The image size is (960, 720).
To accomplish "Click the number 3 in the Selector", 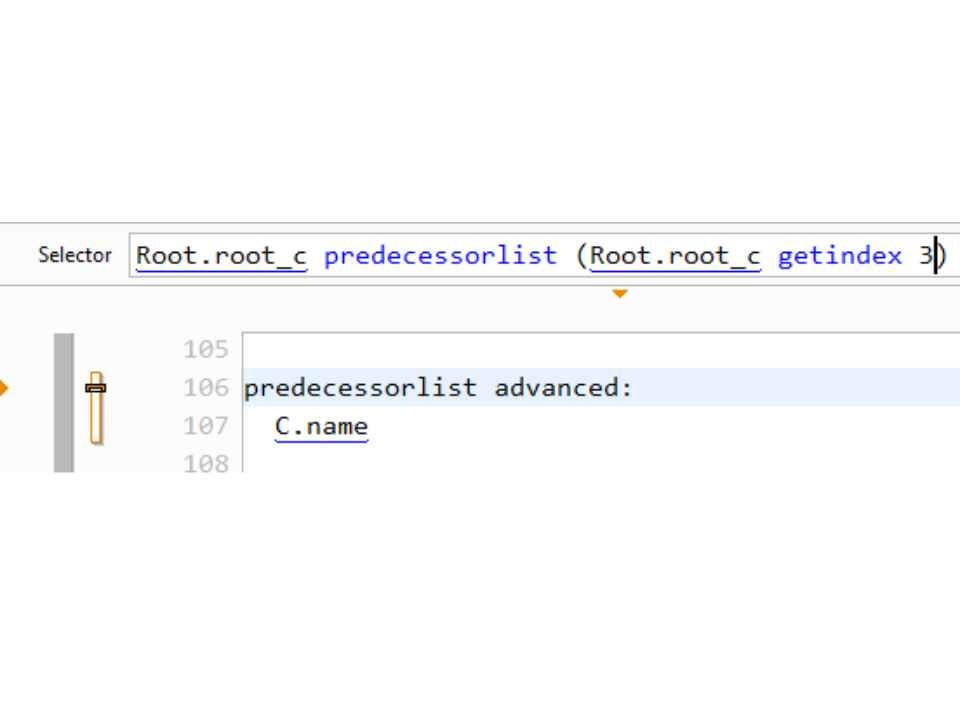I will pyautogui.click(x=926, y=256).
